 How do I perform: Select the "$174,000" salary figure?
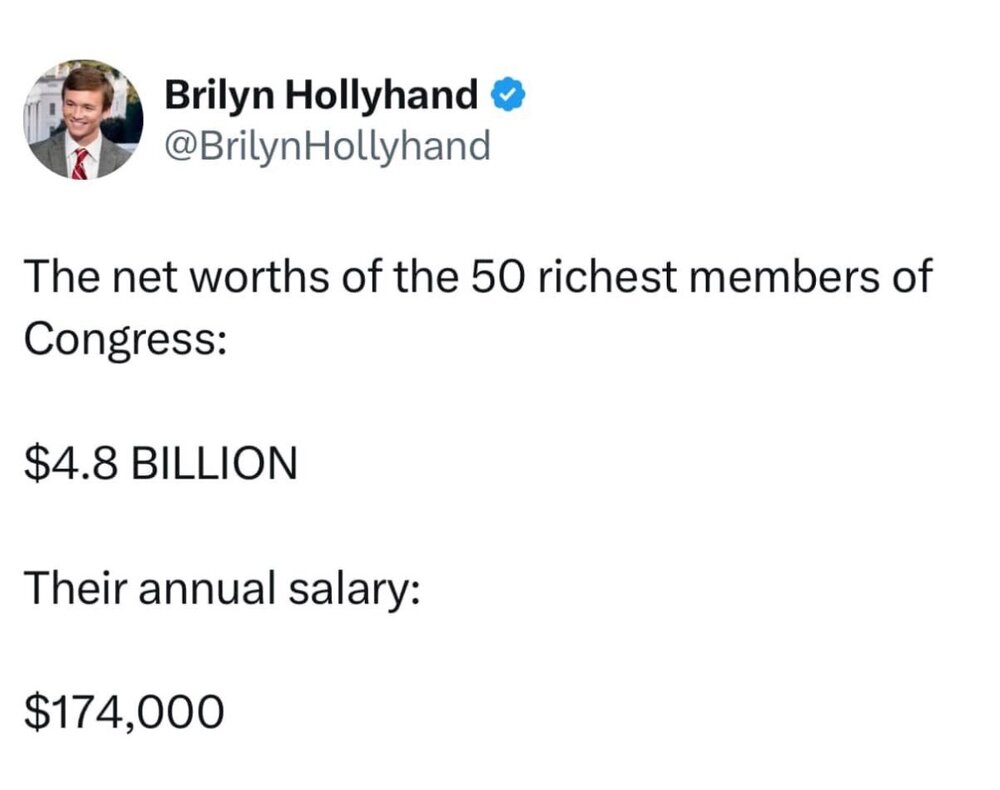coord(122,711)
